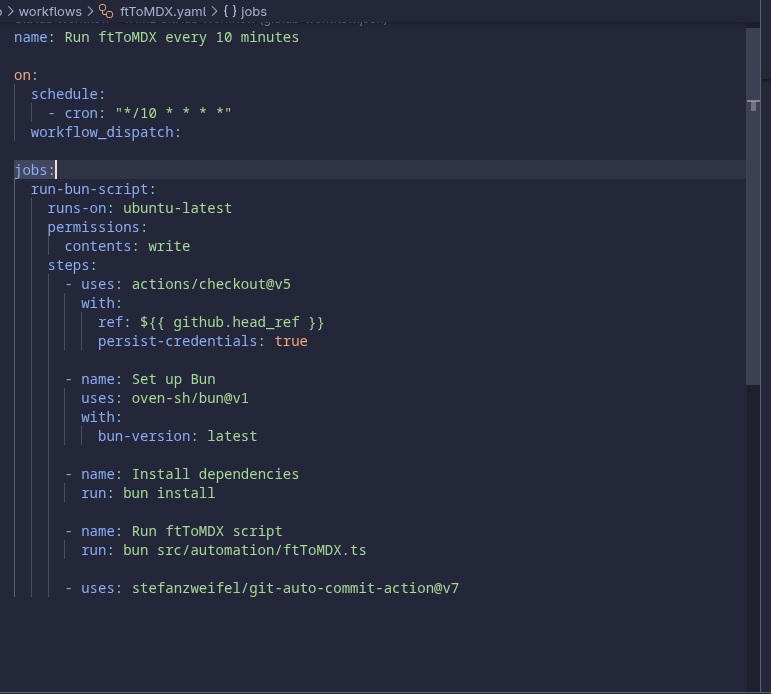Open the ftToMDX.yaml breadcrumb dropdown

(x=162, y=11)
